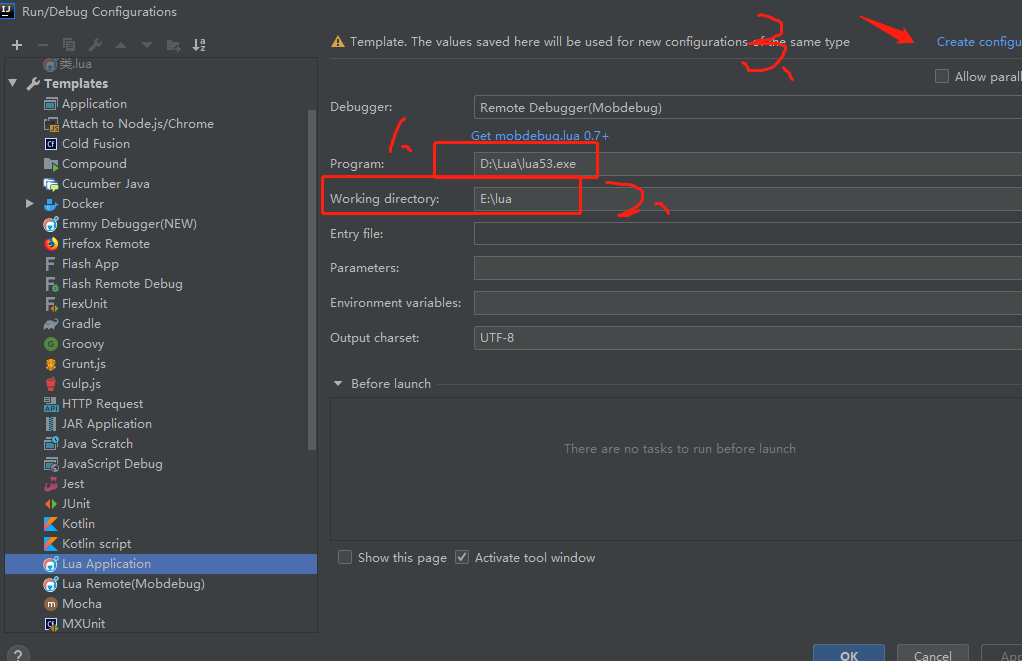Create new folder via toolbar icon
Image resolution: width=1022 pixels, height=661 pixels.
pos(173,45)
